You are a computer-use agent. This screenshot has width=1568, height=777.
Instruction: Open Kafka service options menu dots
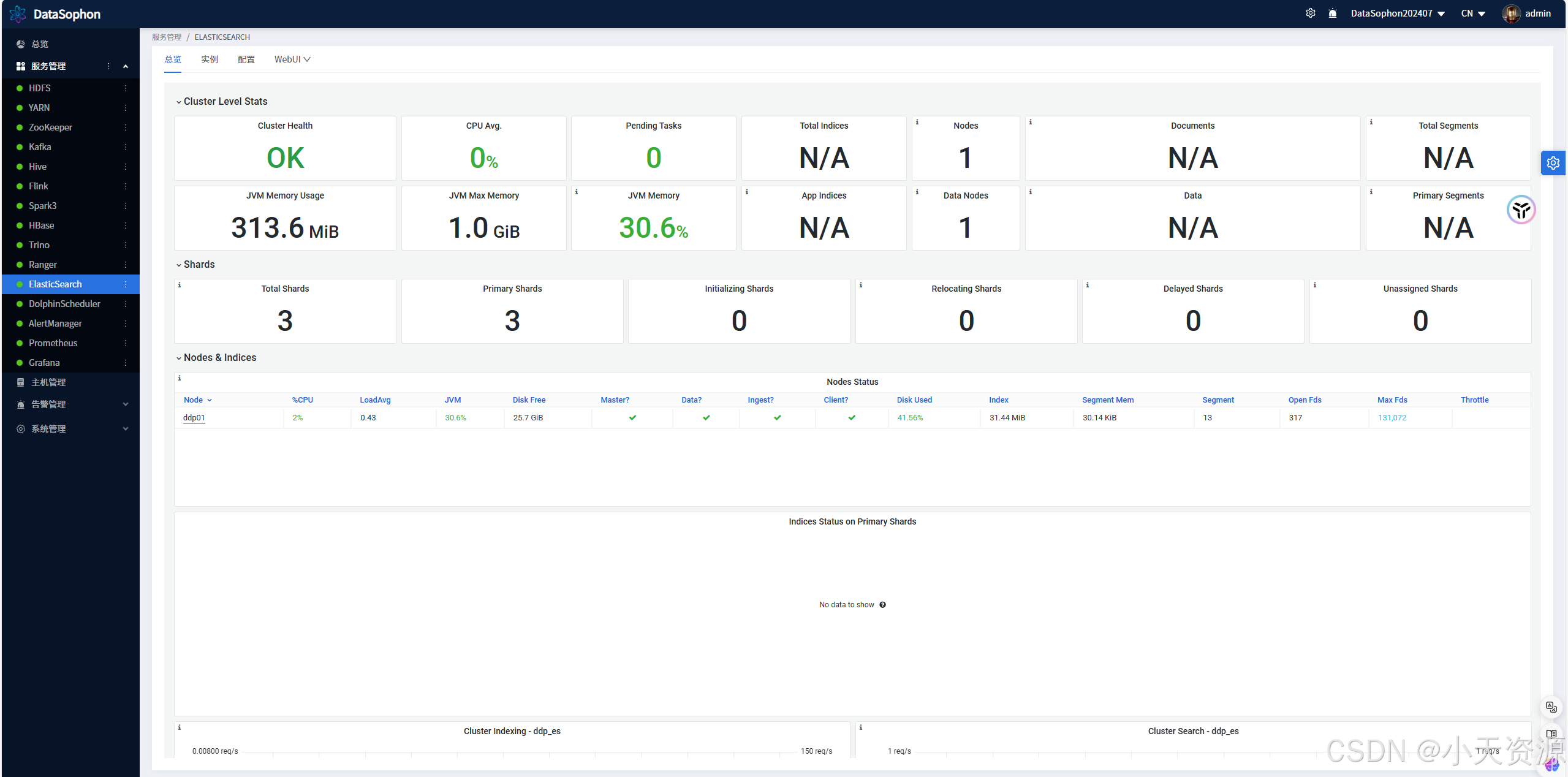click(126, 147)
